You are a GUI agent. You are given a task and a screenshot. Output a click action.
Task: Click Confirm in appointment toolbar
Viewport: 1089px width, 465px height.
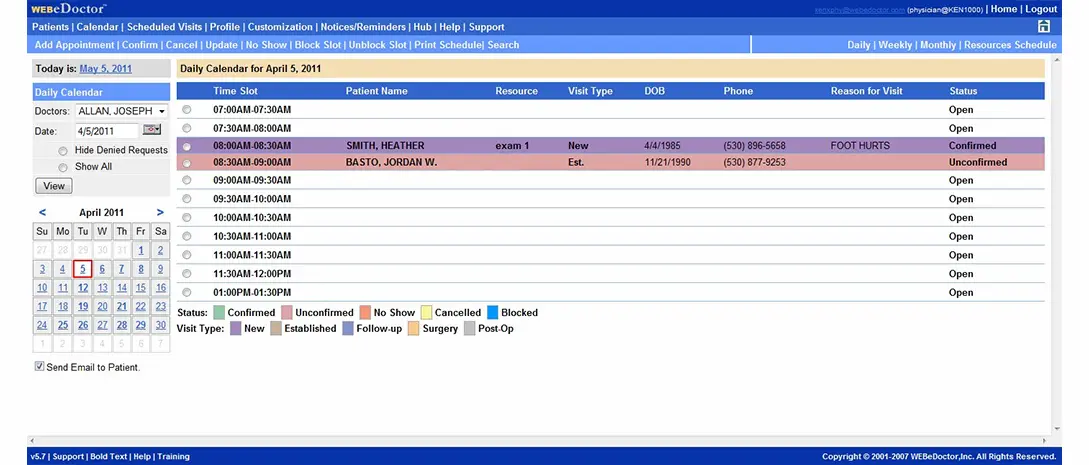click(x=140, y=45)
